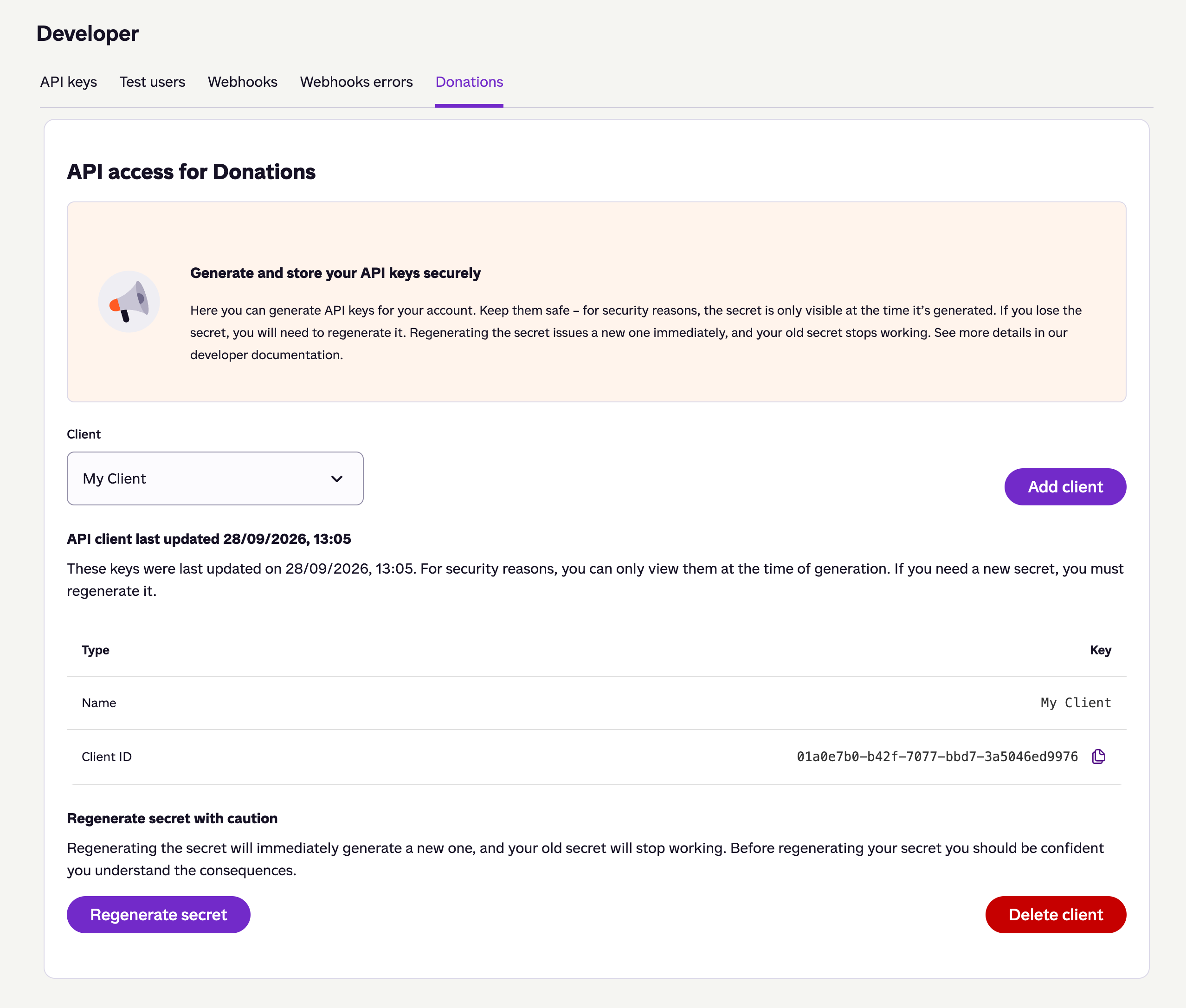Viewport: 1186px width, 1008px height.
Task: Click the 'My Client' value in Name row
Action: tap(1076, 703)
